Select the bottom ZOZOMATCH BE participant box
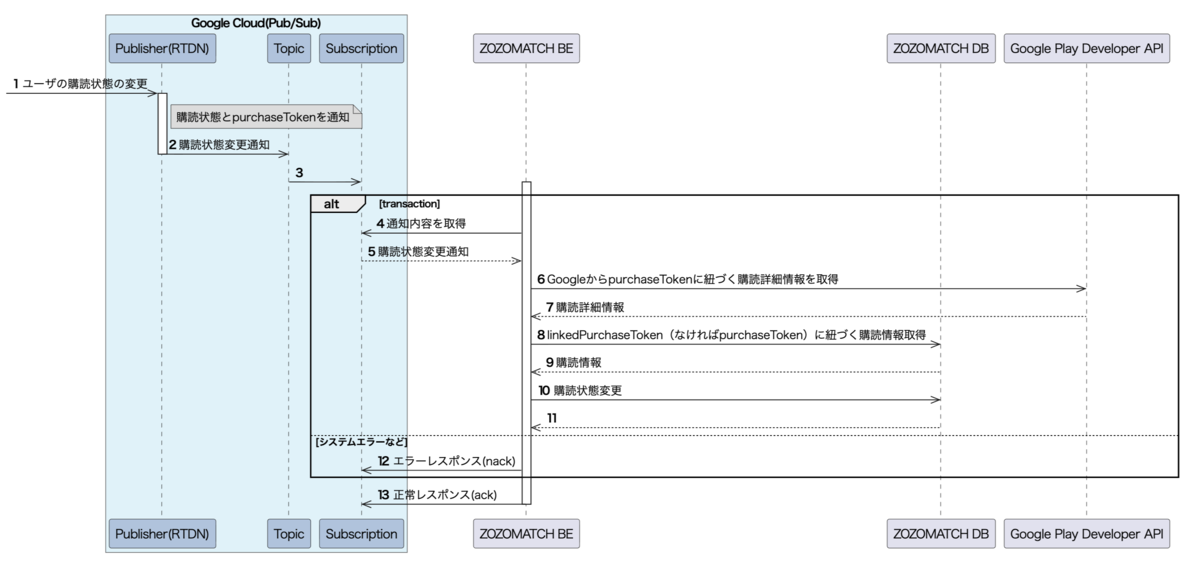The width and height of the screenshot is (1200, 567). [526, 534]
